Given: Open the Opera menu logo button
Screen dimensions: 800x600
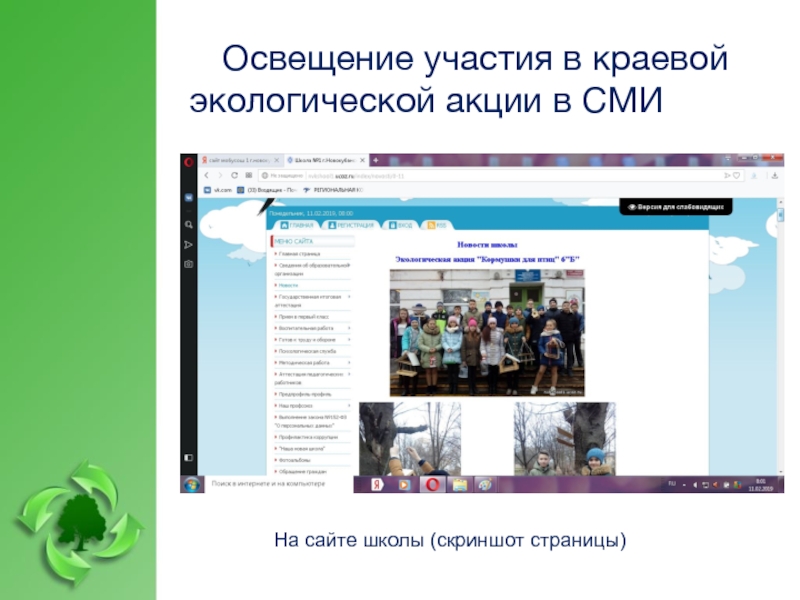Looking at the screenshot, I should 188,162.
